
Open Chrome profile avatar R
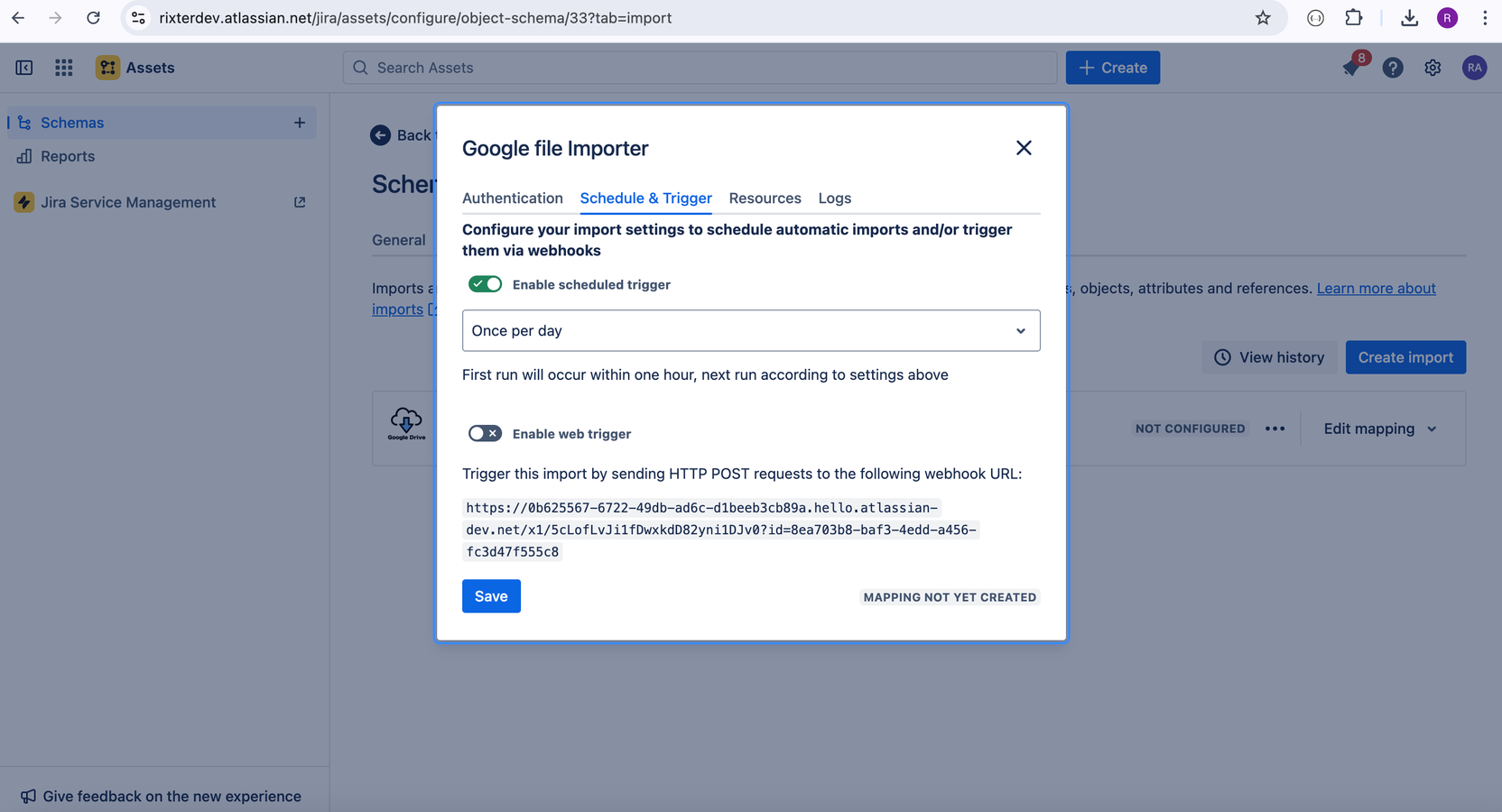click(x=1447, y=18)
